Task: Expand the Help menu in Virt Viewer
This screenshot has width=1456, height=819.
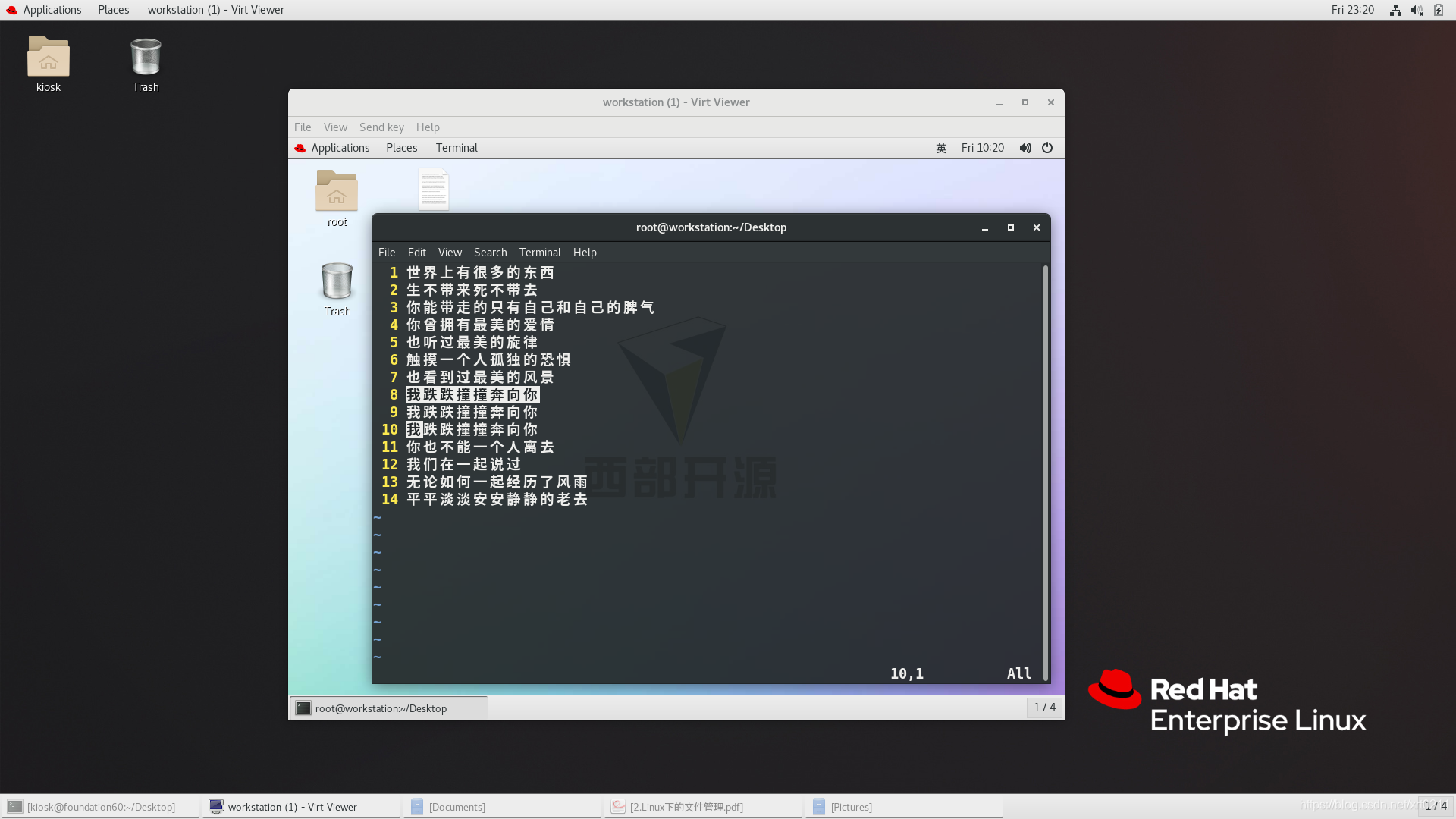Action: pyautogui.click(x=427, y=127)
